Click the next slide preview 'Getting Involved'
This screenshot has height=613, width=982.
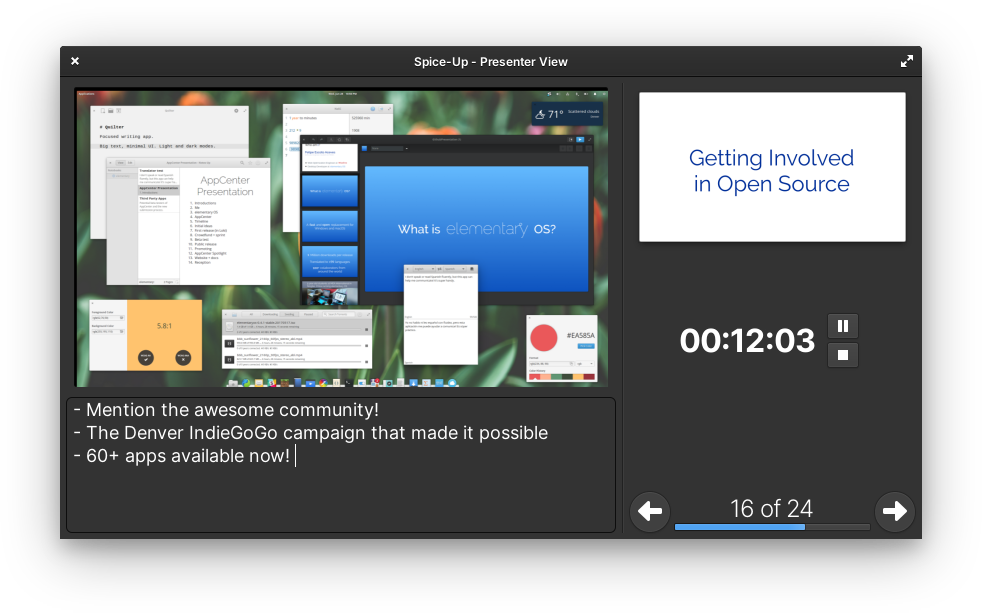click(x=772, y=167)
